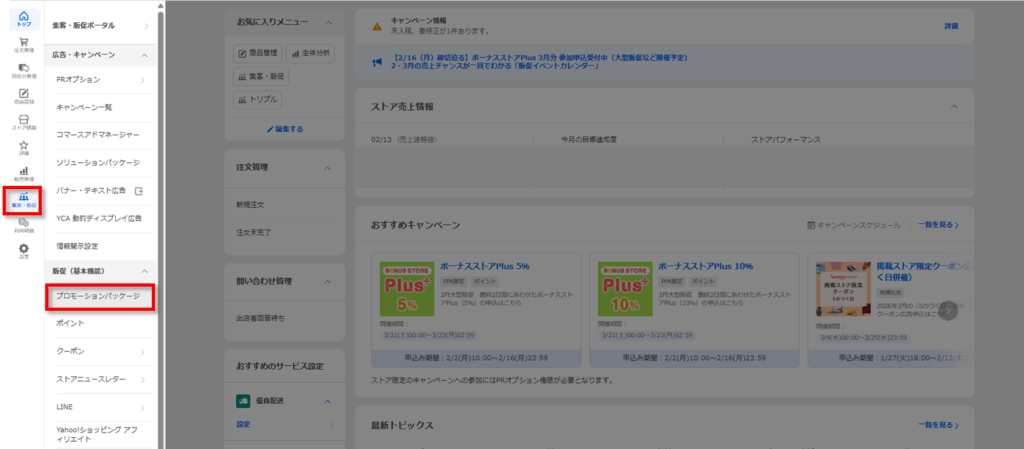Open 問合せ管理 chat icon in sidebar

click(x=24, y=70)
